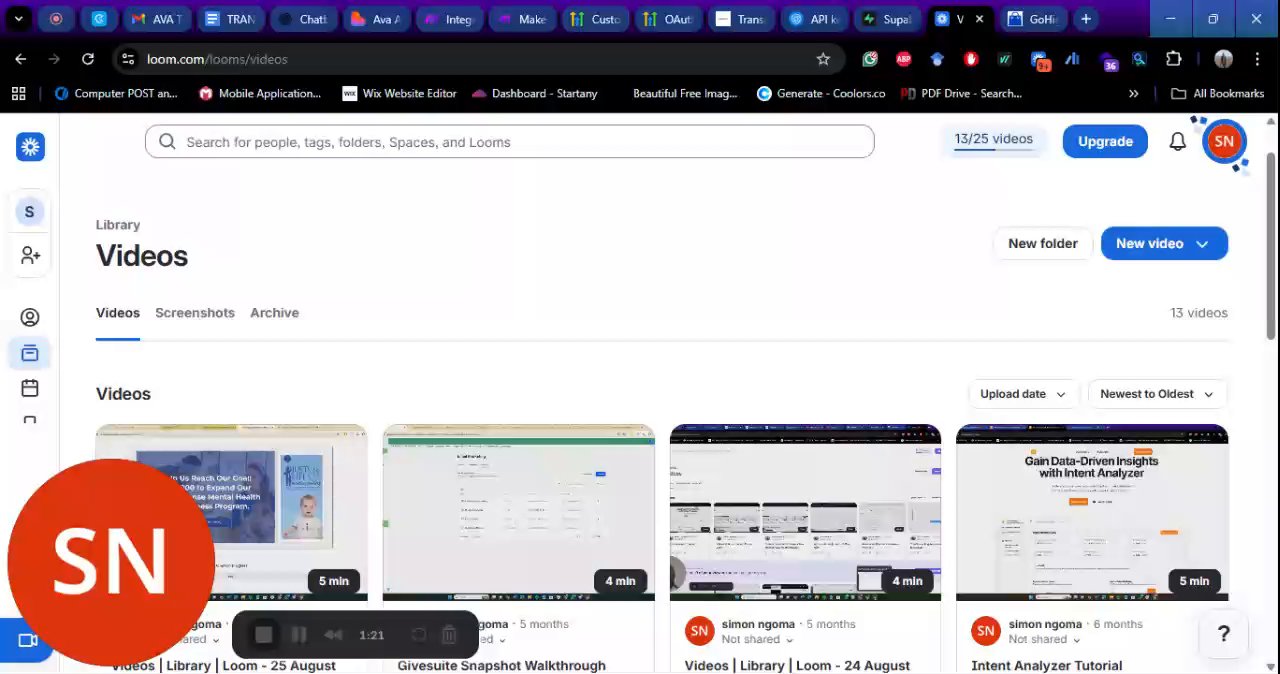View site information icon in address bar
Image resolution: width=1280 pixels, height=674 pixels.
pyautogui.click(x=128, y=59)
